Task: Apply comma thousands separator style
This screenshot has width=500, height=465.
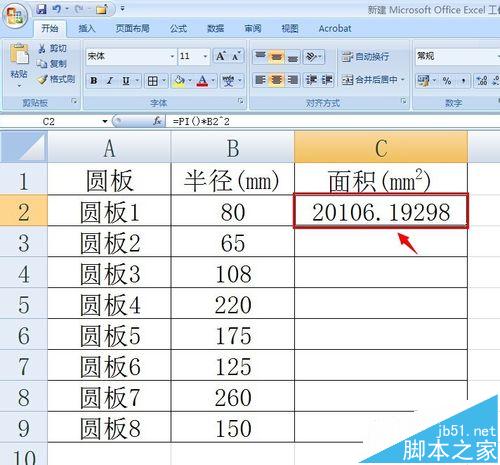Action: pos(464,81)
